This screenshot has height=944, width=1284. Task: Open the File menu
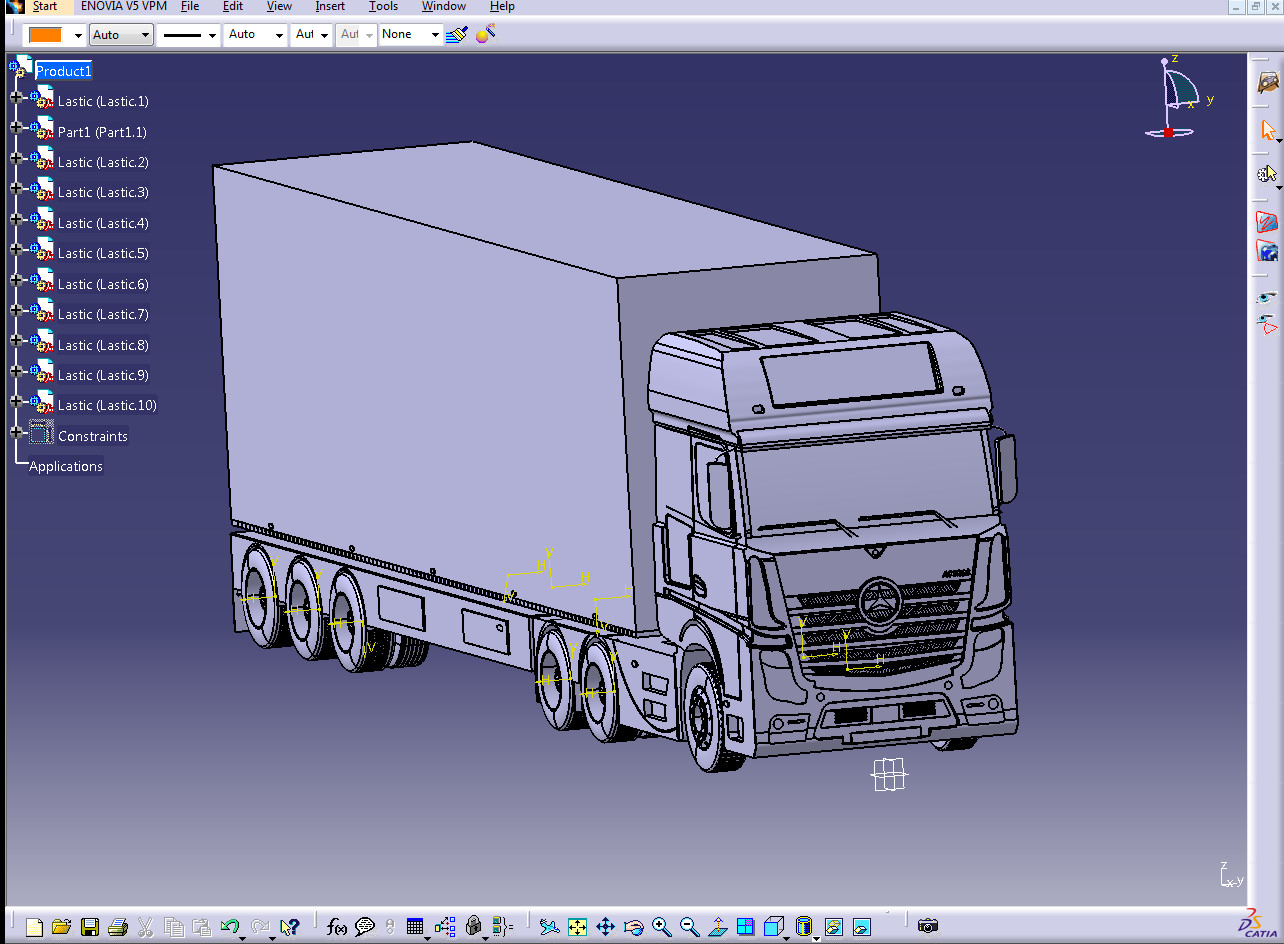(x=190, y=6)
